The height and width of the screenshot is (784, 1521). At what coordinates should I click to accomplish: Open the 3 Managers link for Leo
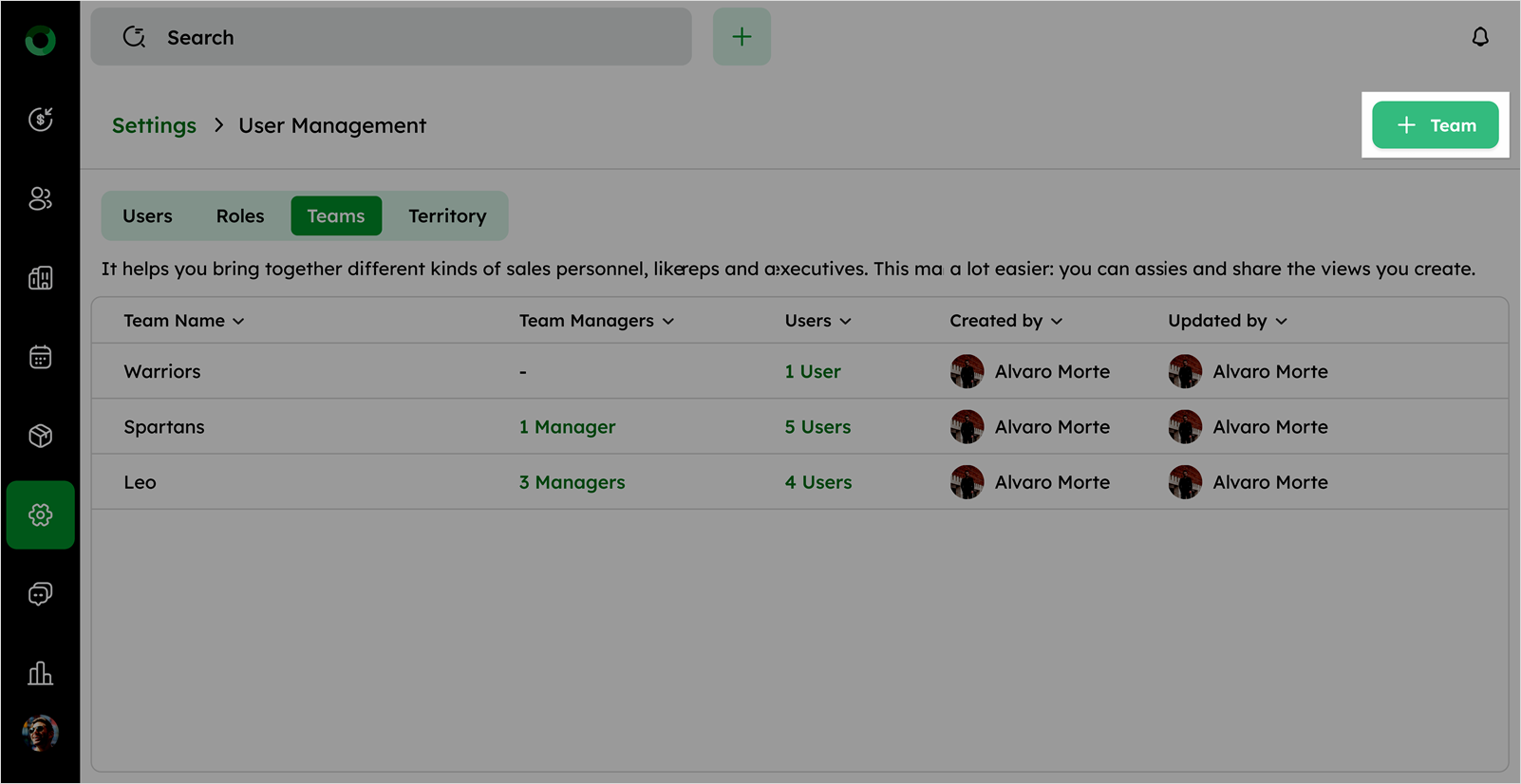(x=572, y=482)
